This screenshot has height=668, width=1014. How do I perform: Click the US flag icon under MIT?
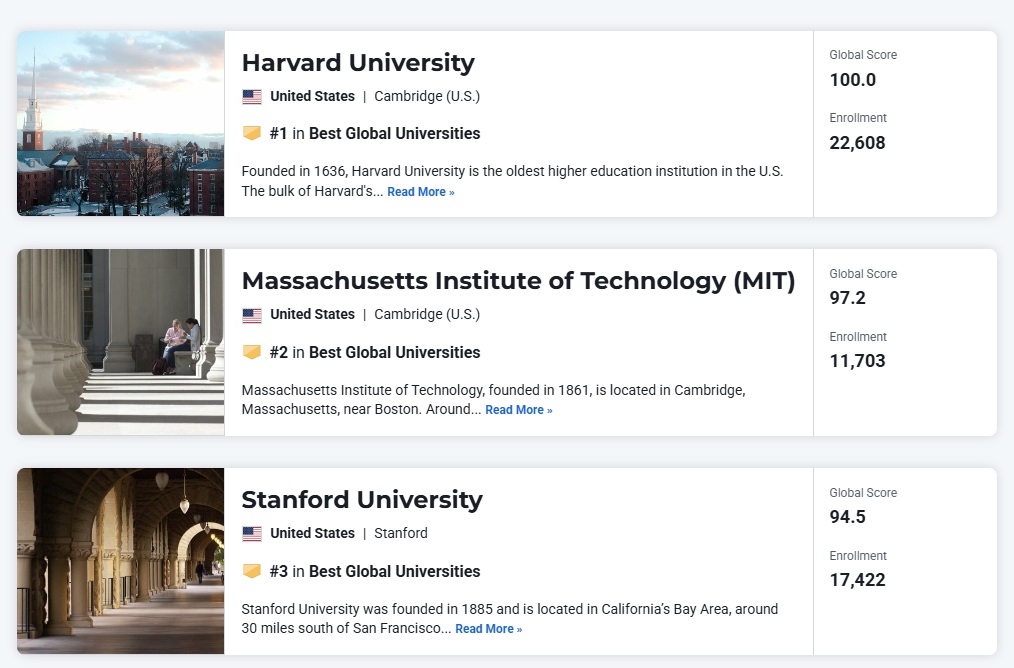click(252, 315)
